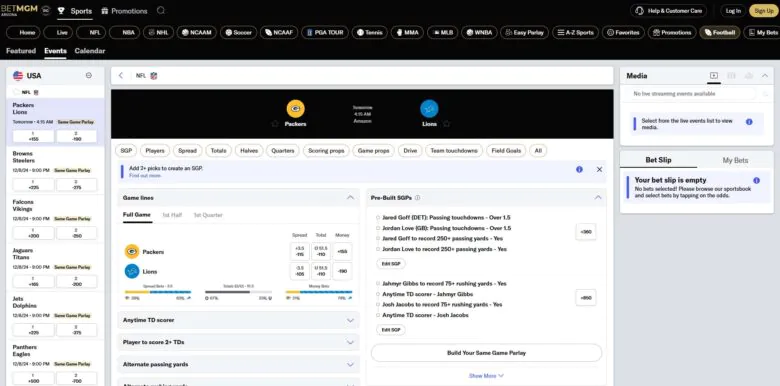The width and height of the screenshot is (780, 386).
Task: Click the Packers logo in the event header
Action: pos(295,109)
